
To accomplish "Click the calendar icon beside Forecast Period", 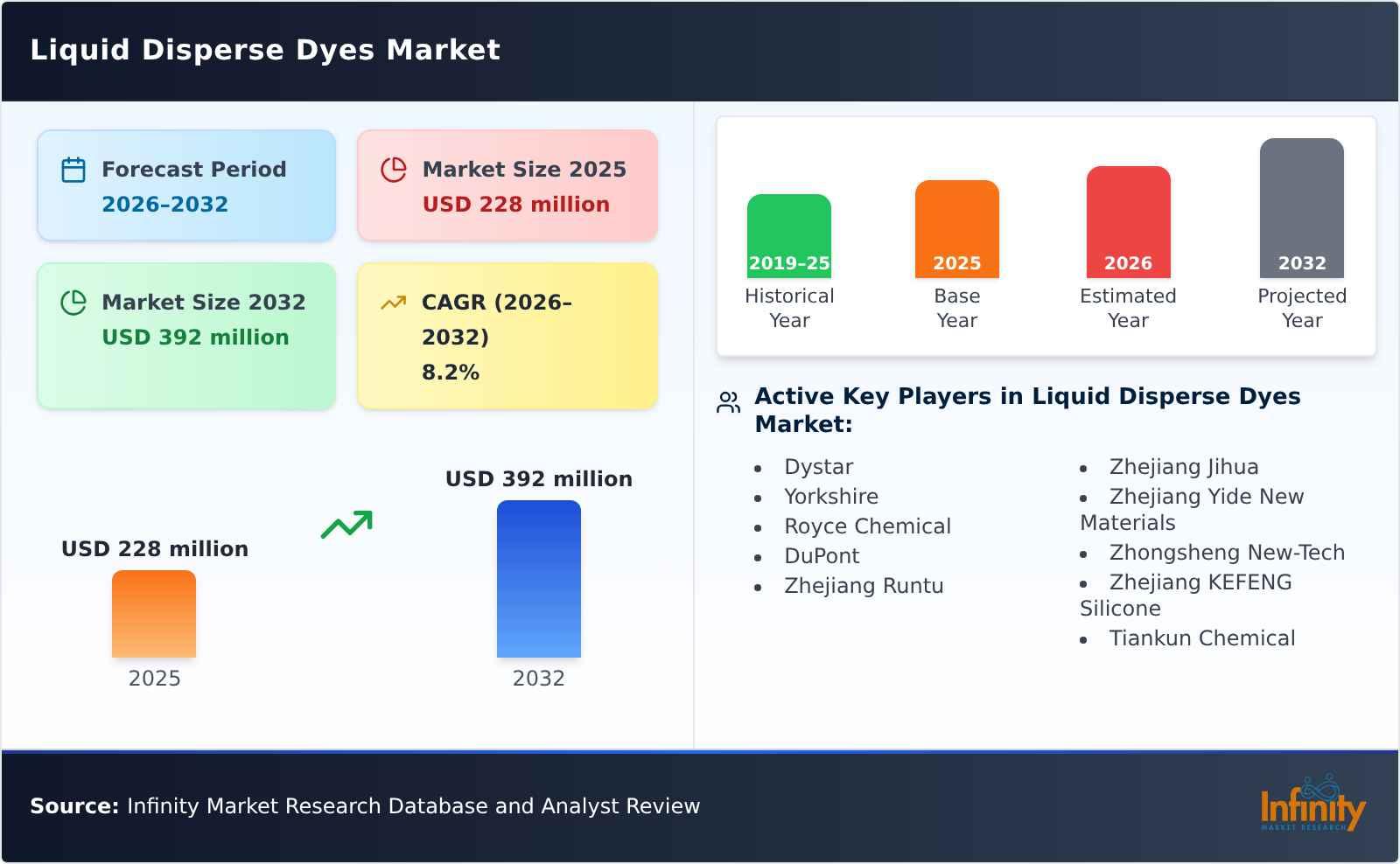I will (x=74, y=171).
